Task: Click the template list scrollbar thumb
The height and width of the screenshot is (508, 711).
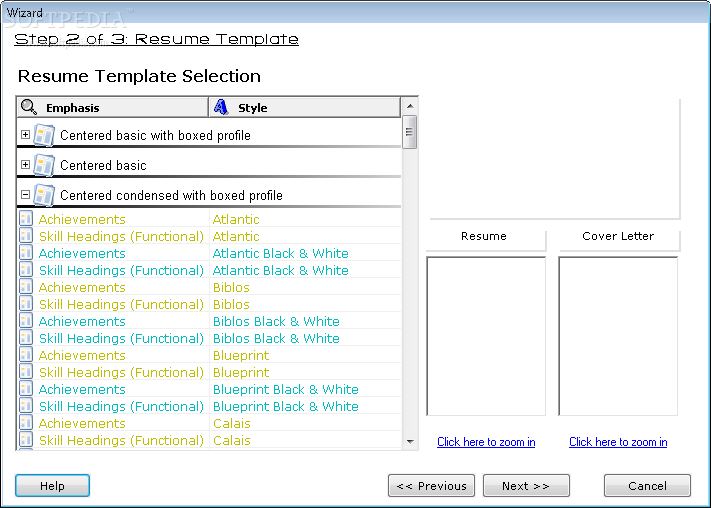Action: (x=410, y=132)
